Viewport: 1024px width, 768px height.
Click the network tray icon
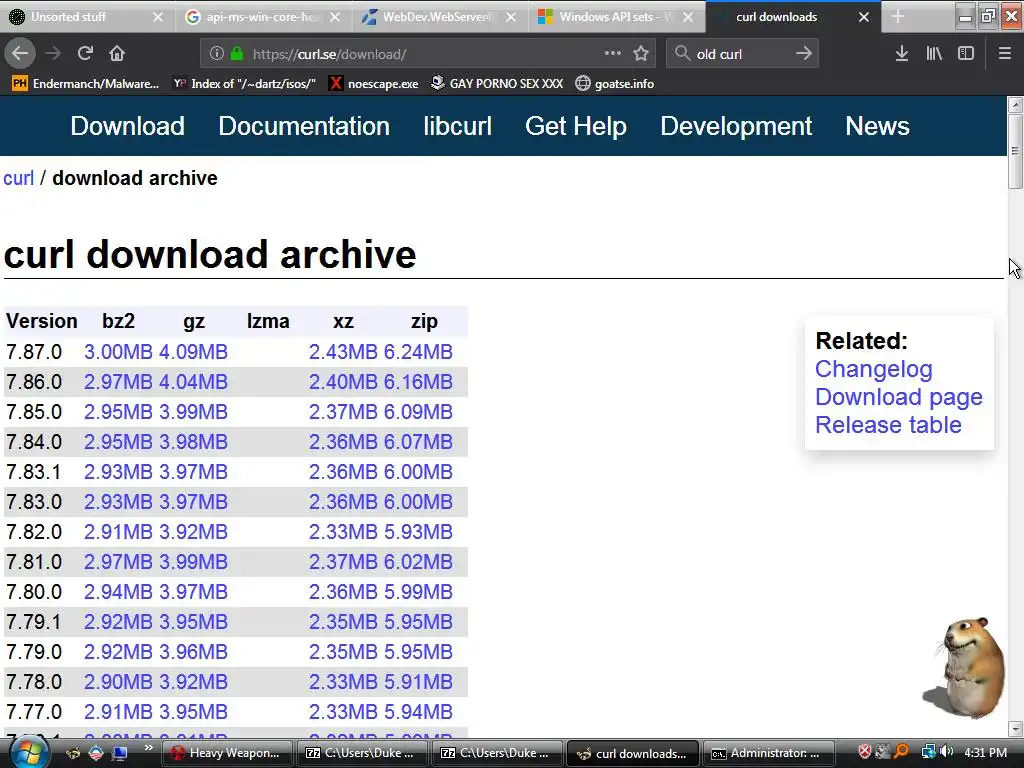(x=929, y=752)
